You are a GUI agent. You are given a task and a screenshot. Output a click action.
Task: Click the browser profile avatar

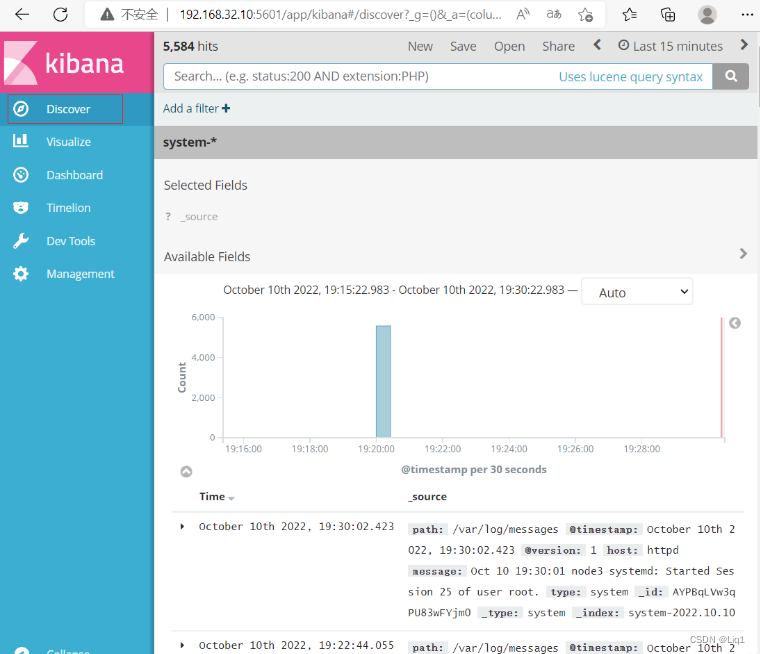[707, 15]
